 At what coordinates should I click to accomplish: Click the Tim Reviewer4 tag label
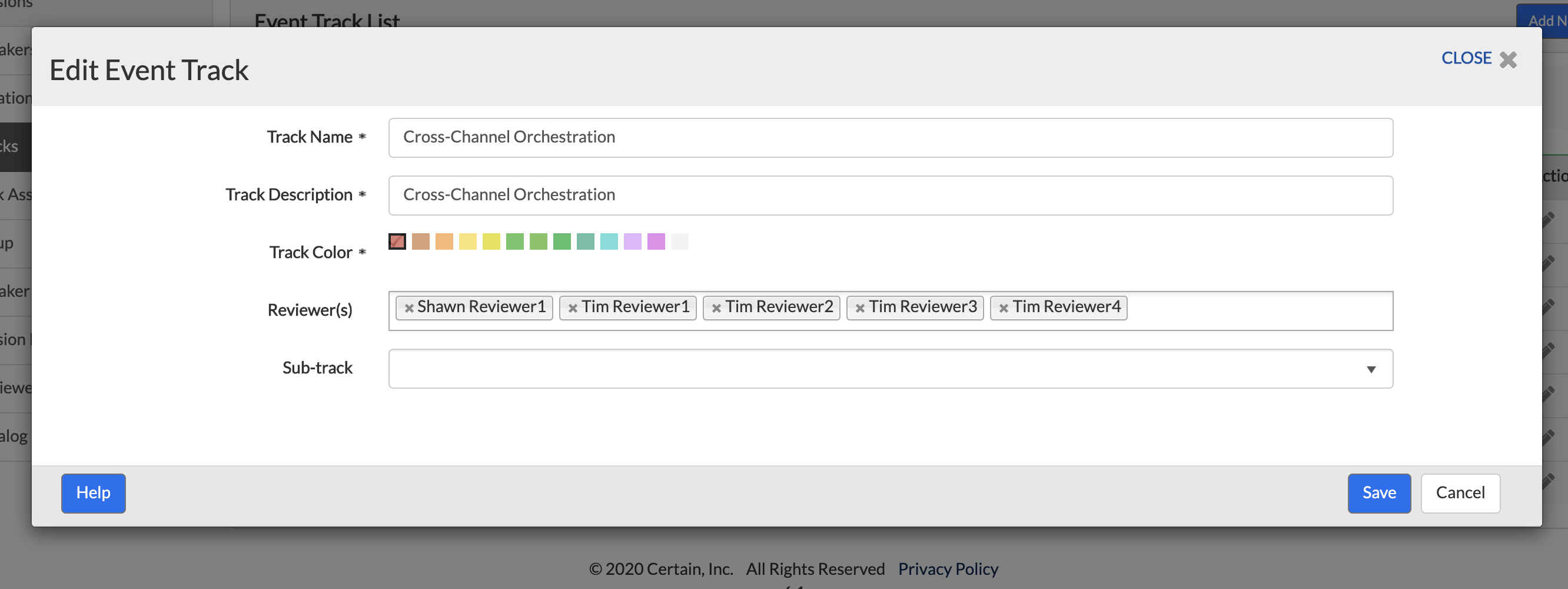point(1067,307)
